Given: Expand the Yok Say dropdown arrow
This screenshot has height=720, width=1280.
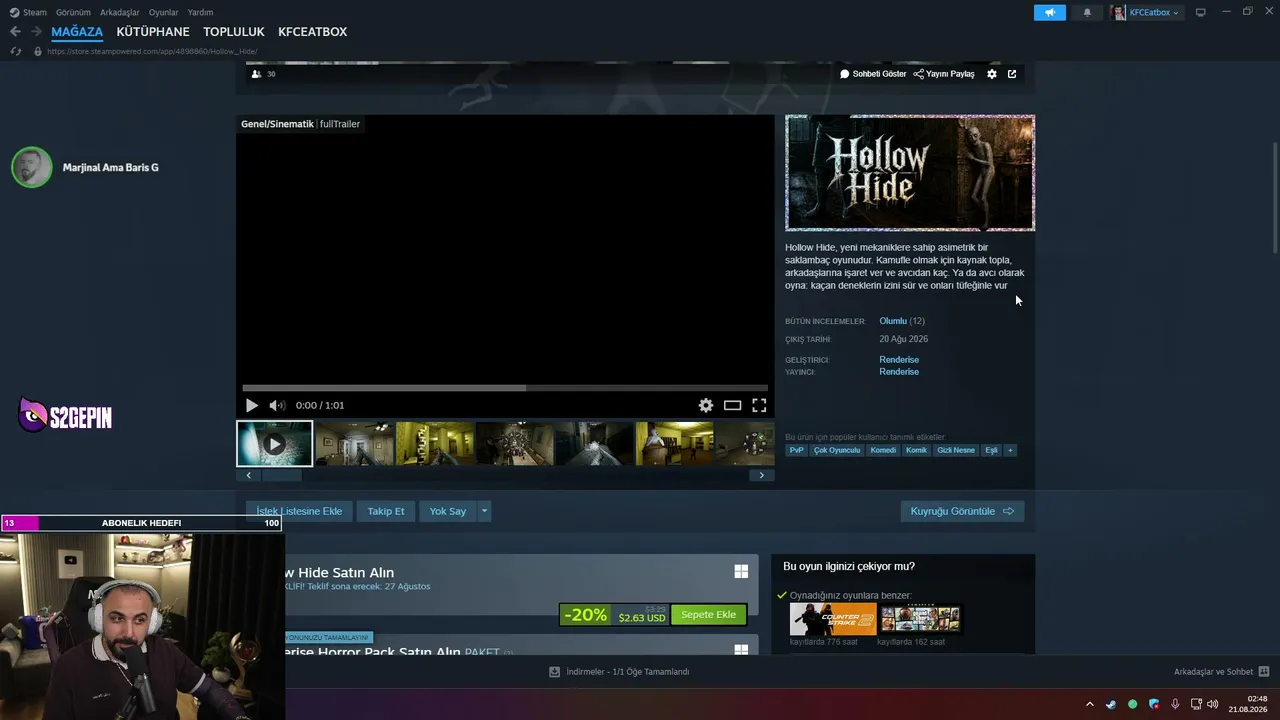Looking at the screenshot, I should tap(484, 511).
